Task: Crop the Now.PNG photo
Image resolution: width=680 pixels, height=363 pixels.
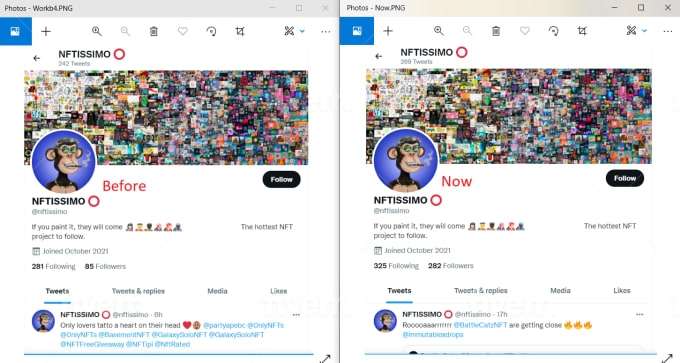Action: [582, 30]
